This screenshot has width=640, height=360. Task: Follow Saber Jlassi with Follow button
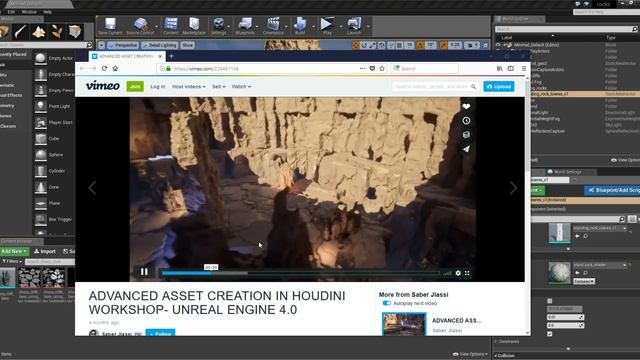click(160, 333)
